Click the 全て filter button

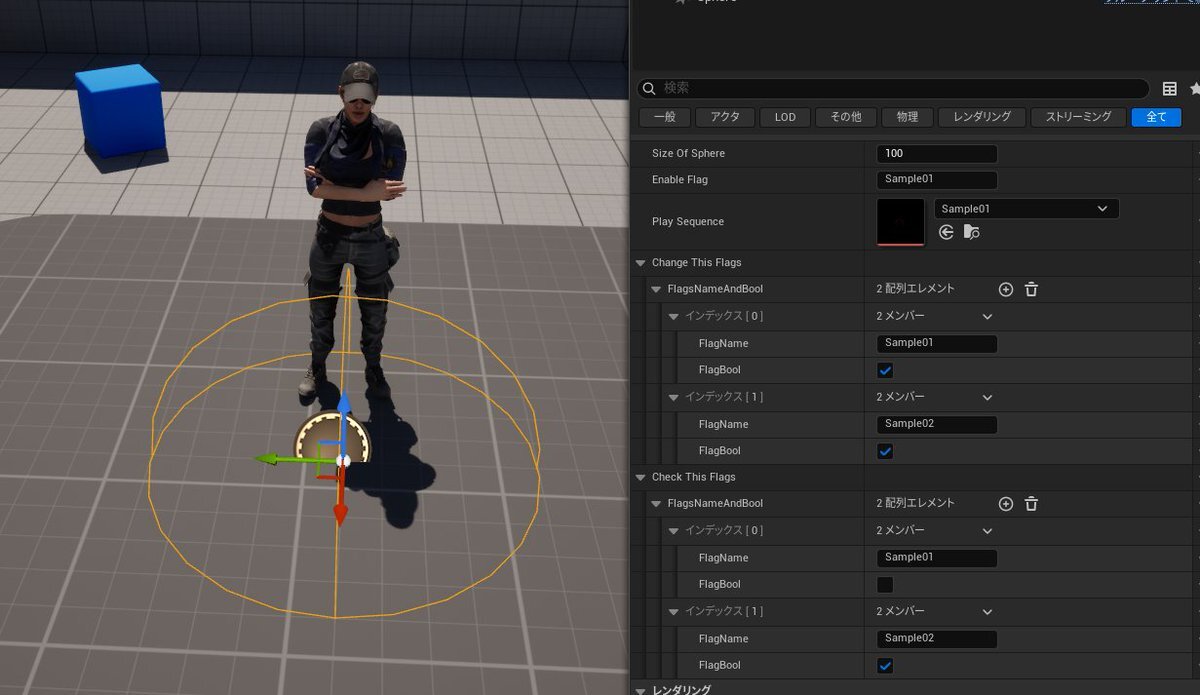tap(1156, 117)
